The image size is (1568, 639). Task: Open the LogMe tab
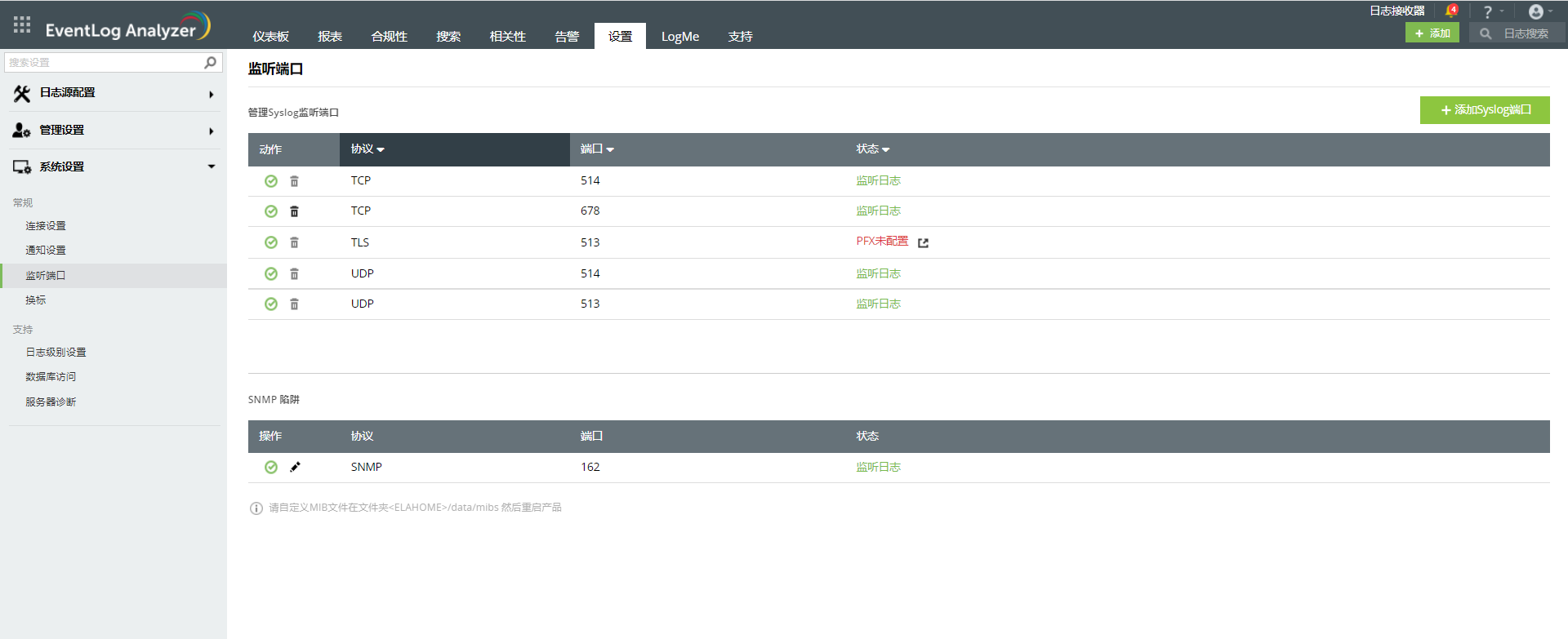coord(680,36)
